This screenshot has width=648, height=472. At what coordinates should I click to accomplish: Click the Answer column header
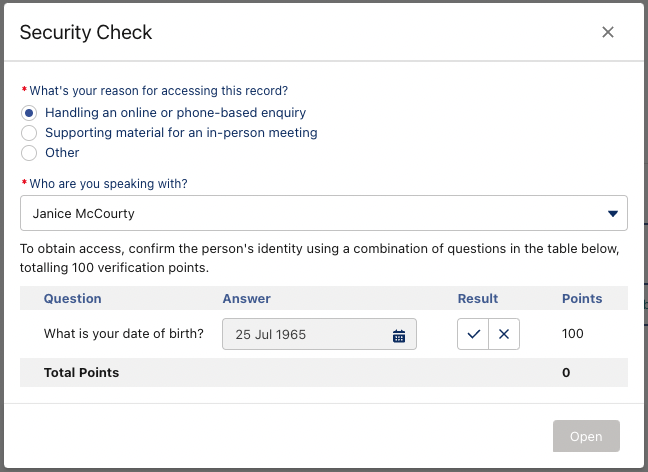coord(247,298)
